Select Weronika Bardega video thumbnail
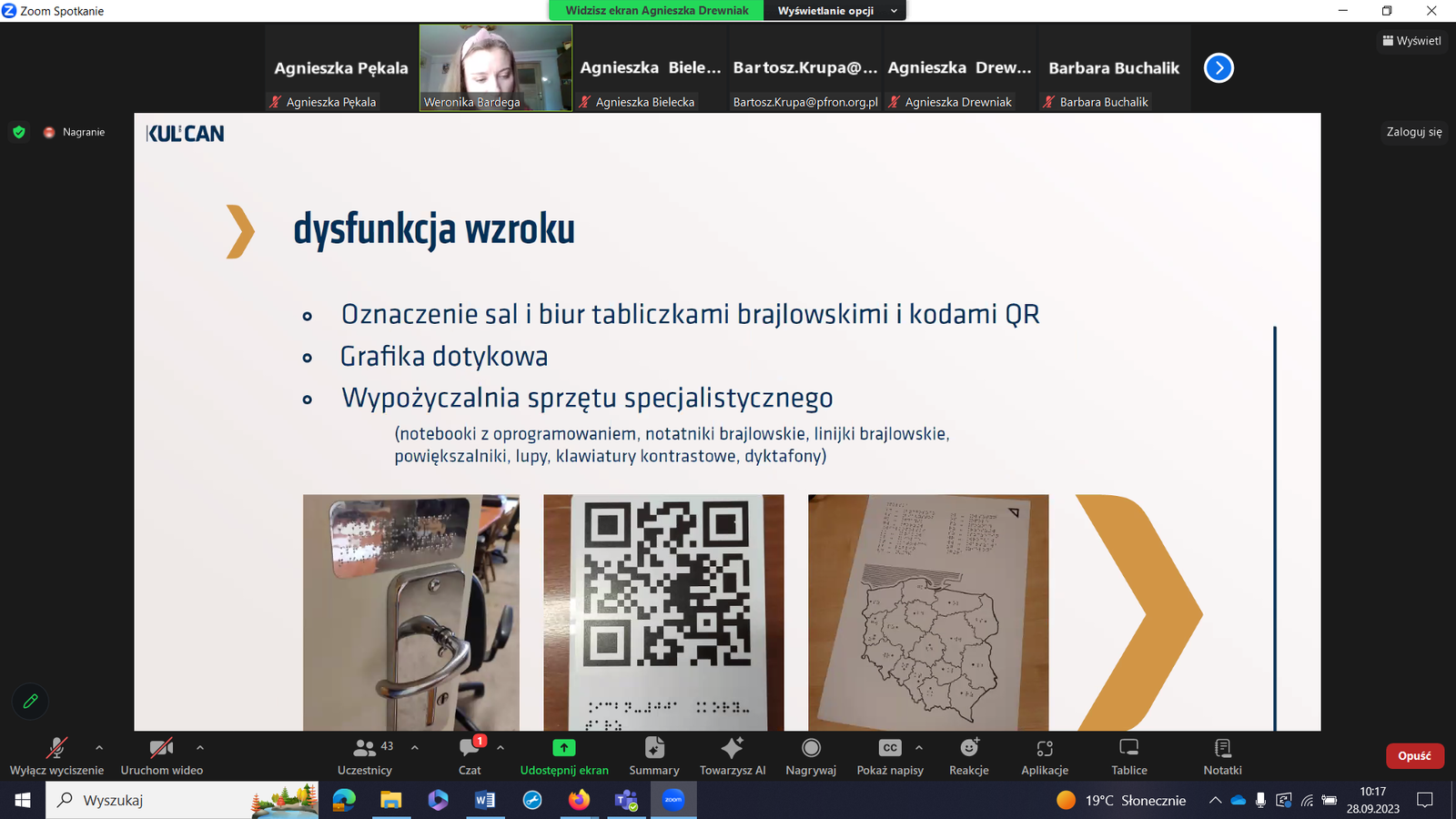 (x=496, y=67)
